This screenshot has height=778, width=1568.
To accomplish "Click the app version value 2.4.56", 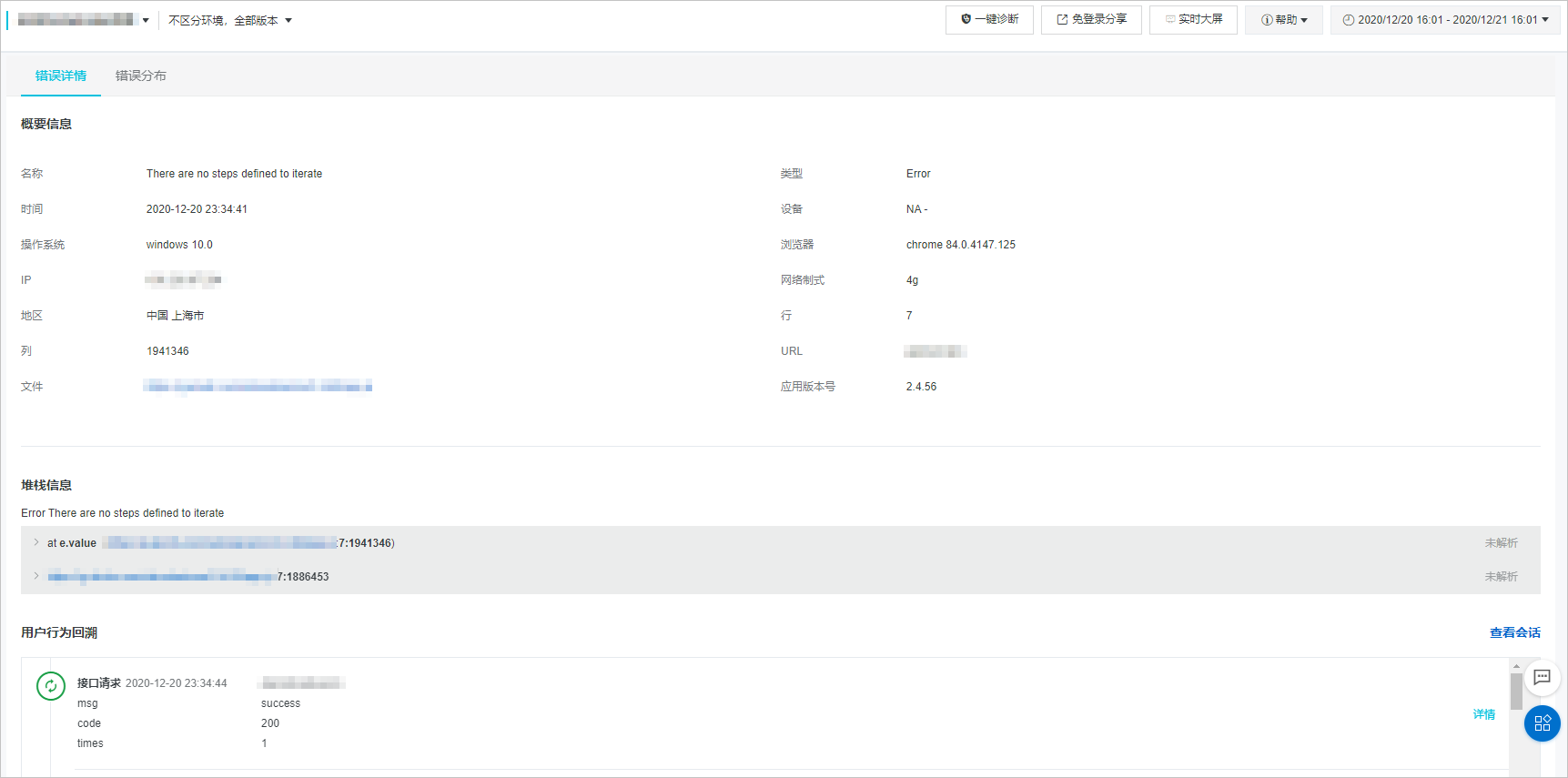I will click(x=921, y=387).
